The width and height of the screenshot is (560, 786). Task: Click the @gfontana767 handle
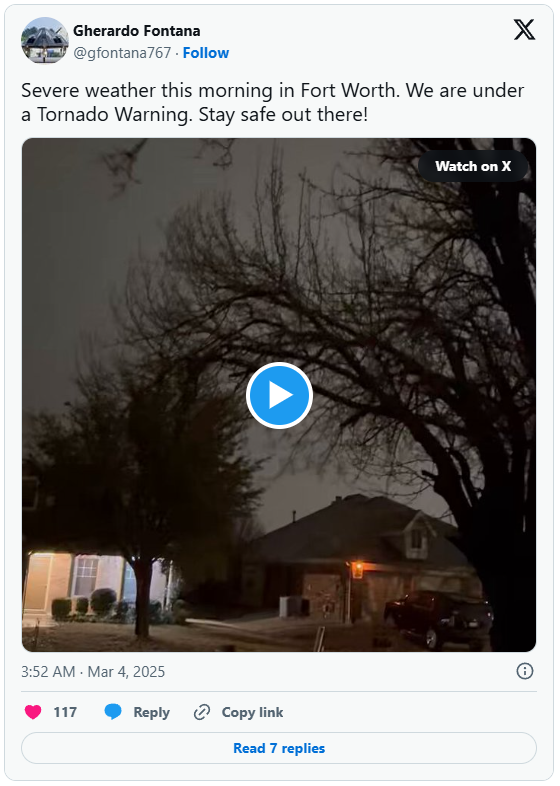tap(122, 53)
